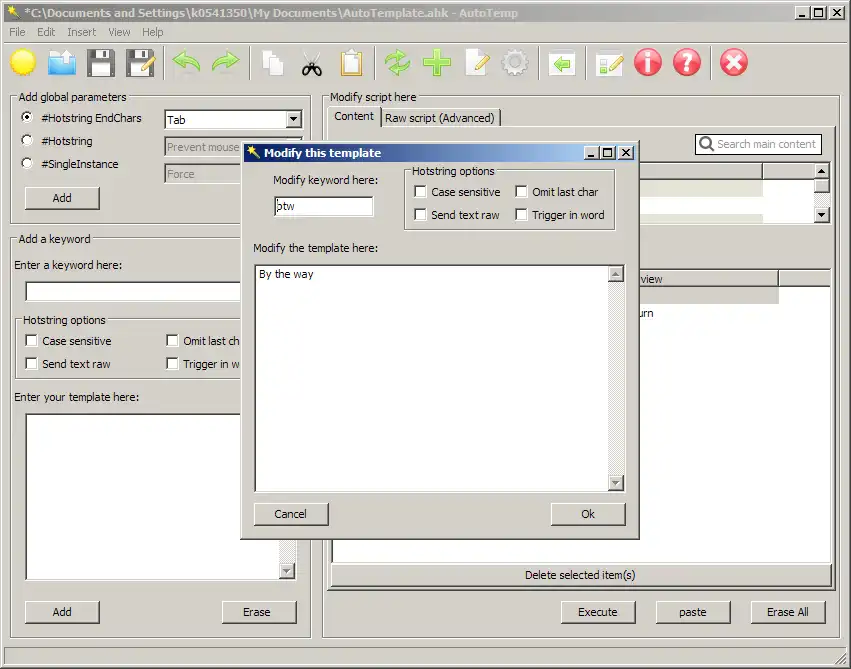The width and height of the screenshot is (851, 669).
Task: Click Add button below template box
Action: pos(62,612)
